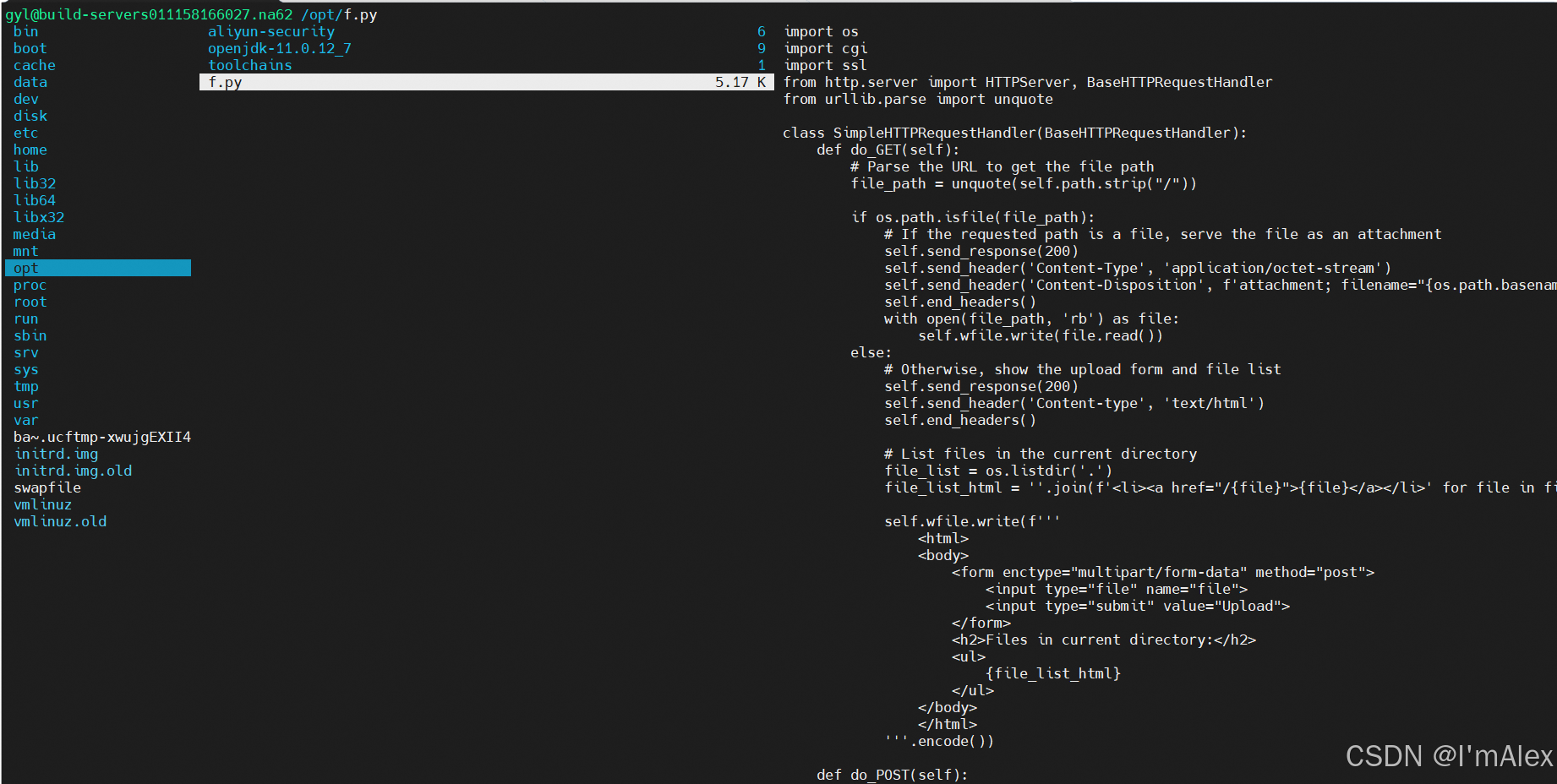
Task: Open the tmp directory
Action: click(25, 386)
